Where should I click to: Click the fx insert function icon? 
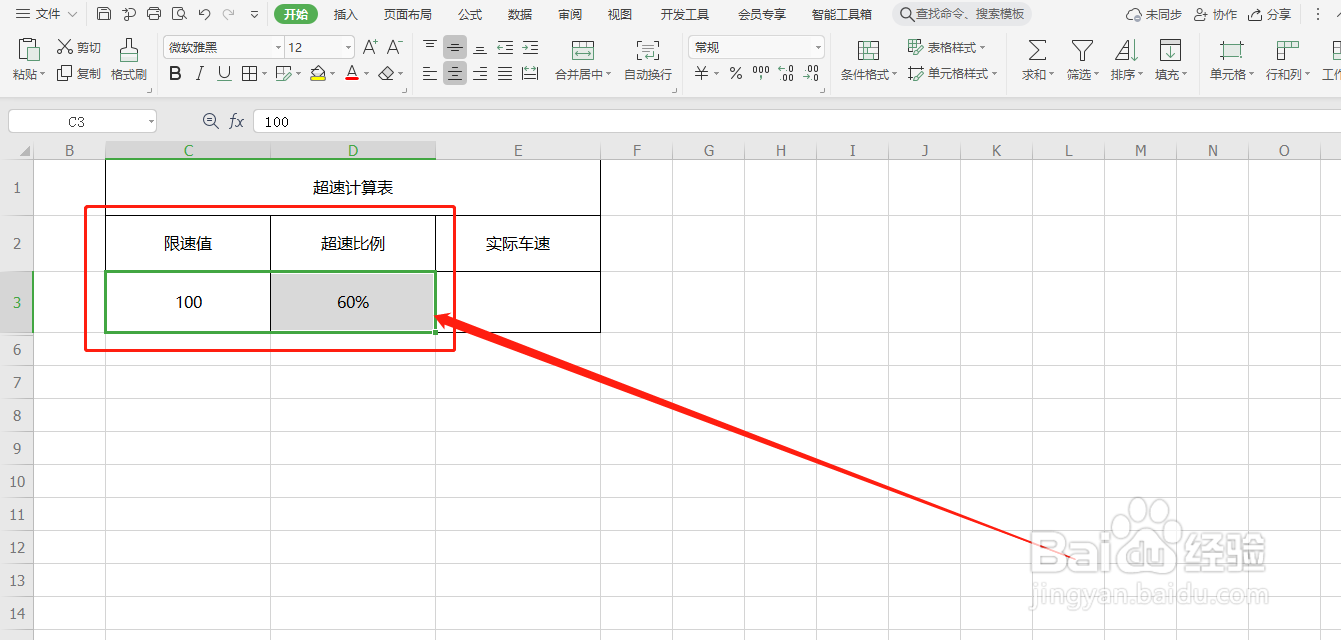[237, 121]
